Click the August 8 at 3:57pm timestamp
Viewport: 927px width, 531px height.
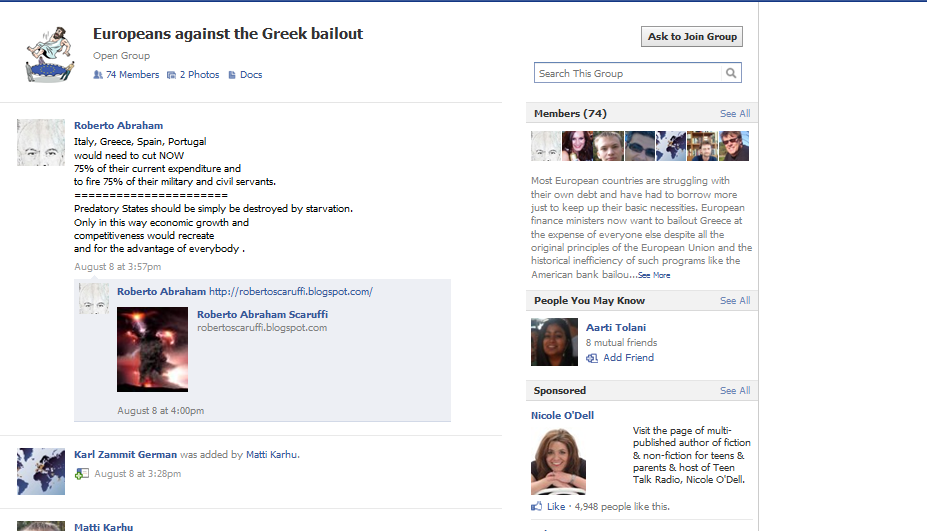pos(118,267)
